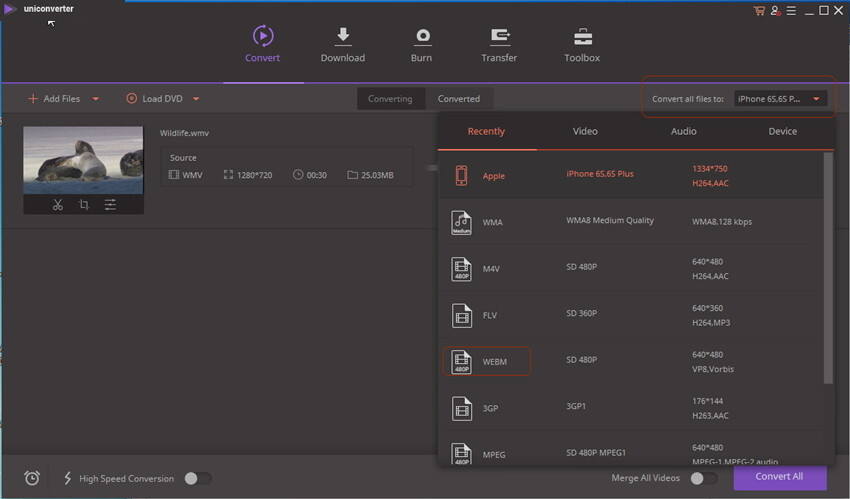Click the Wildlife.wmv file name

click(184, 133)
